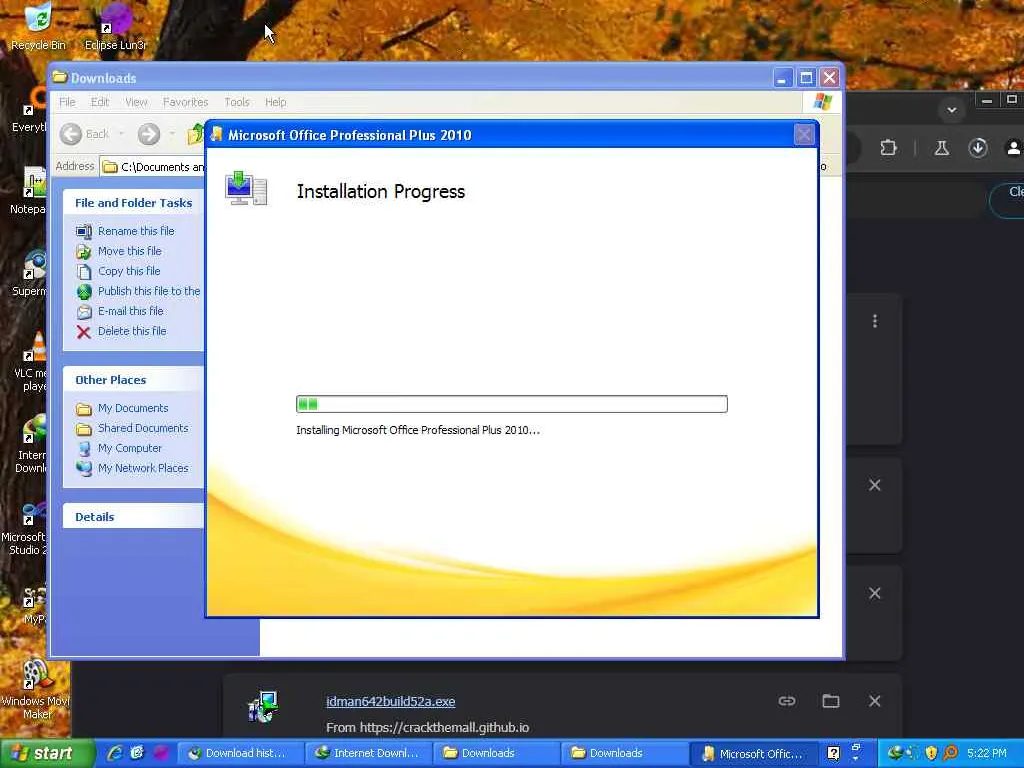
Task: Open Edit menu in Downloads window
Action: [x=100, y=102]
